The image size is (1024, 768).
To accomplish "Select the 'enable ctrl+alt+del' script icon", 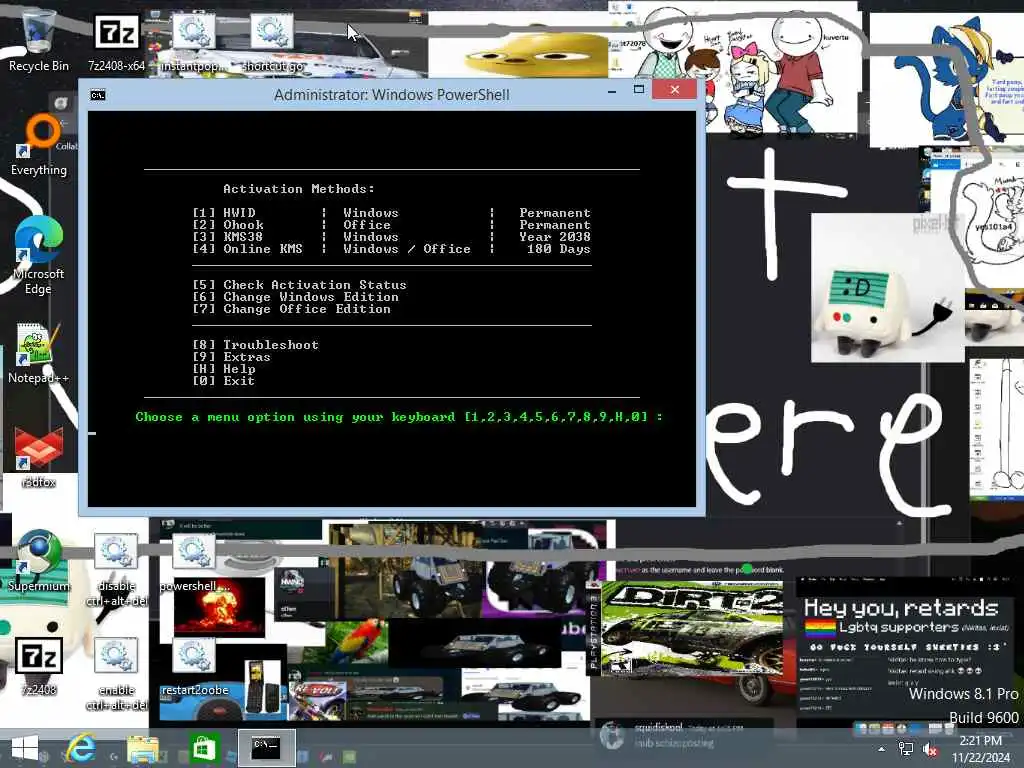I will pyautogui.click(x=116, y=674).
